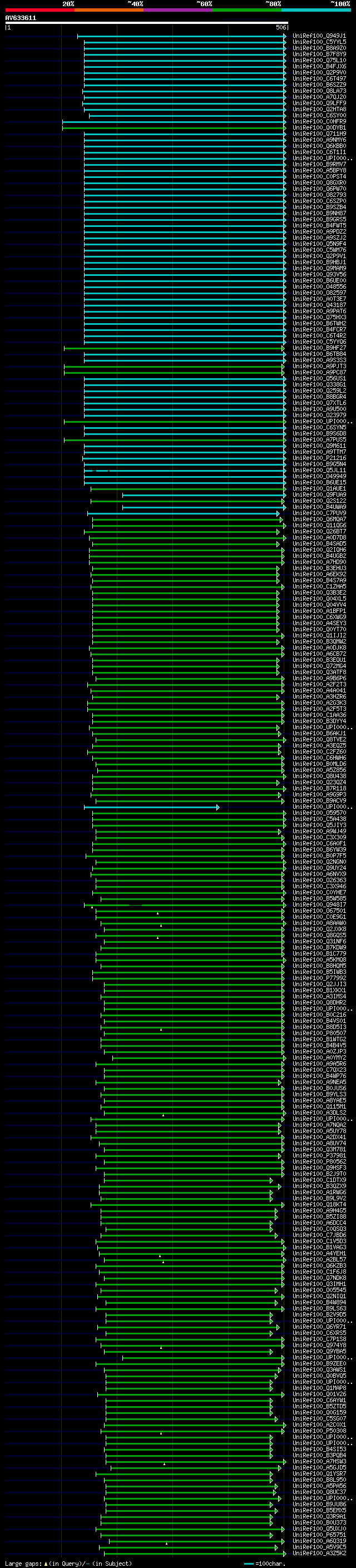Select the UniRef100_B6SZZ9 label
356x1568 pixels.
(x=319, y=85)
